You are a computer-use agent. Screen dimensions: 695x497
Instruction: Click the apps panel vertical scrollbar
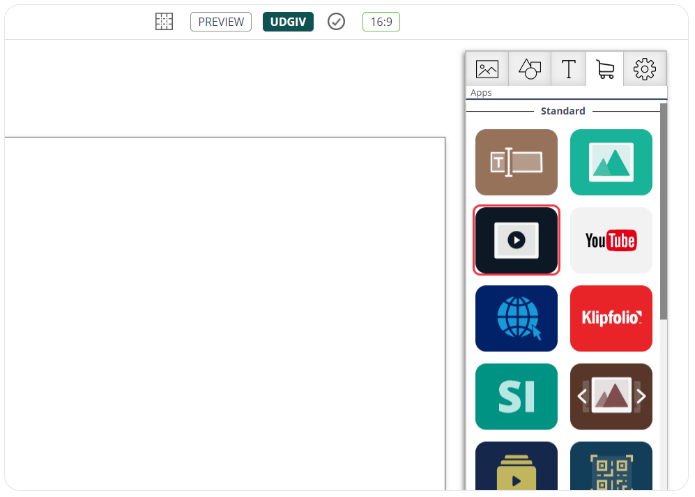pos(663,211)
